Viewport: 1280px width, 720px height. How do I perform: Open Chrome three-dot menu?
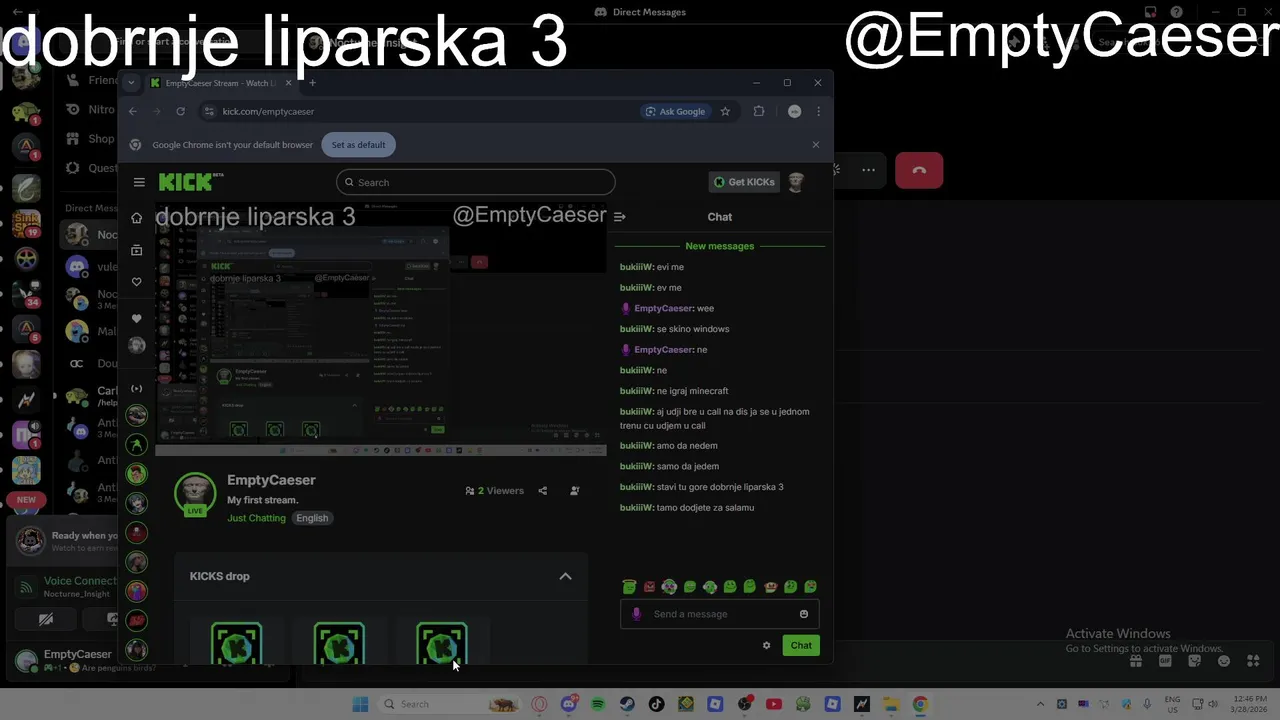tap(818, 111)
